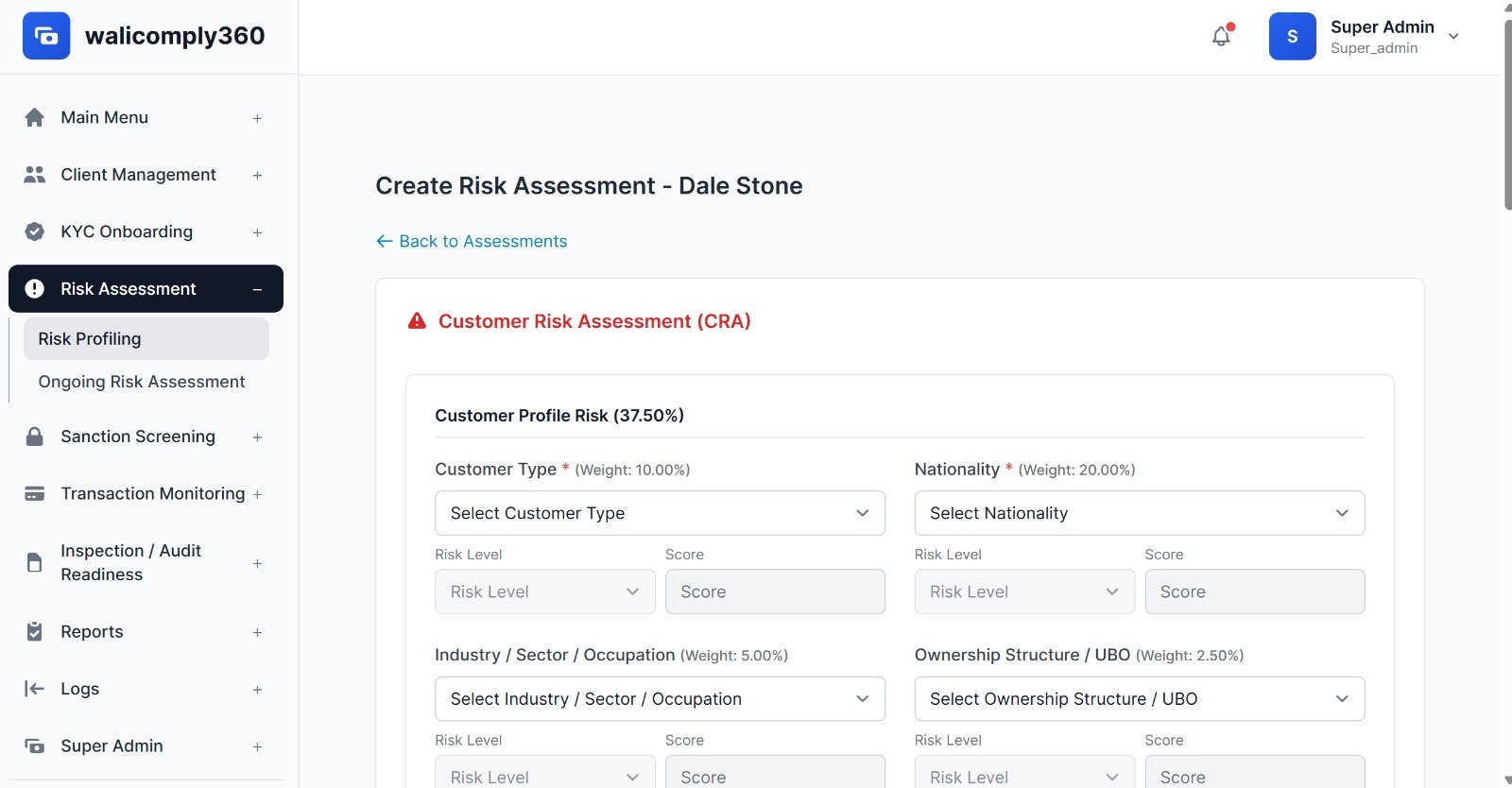Click the Super Admin user avatar
Screen dimensions: 1512x788
coord(1292,37)
